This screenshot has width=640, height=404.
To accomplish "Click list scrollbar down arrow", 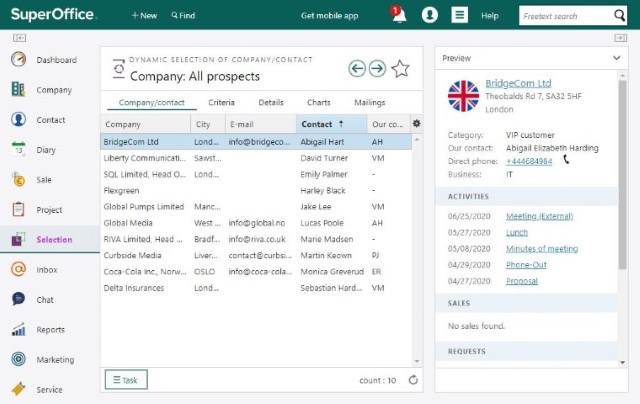I will (417, 361).
